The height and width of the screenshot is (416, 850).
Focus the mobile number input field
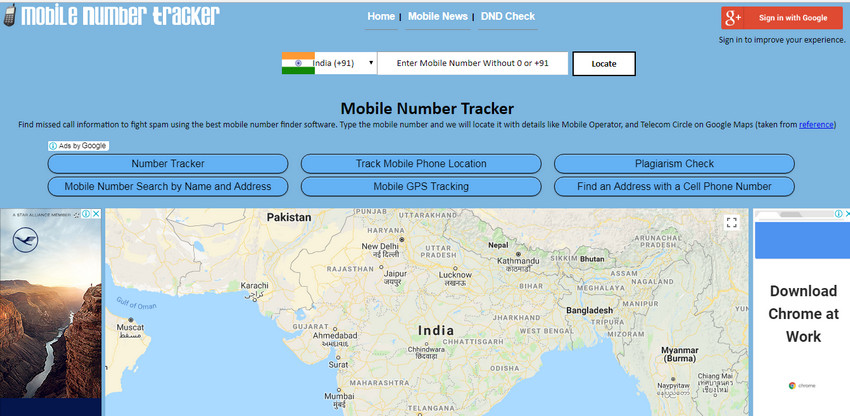pyautogui.click(x=472, y=64)
